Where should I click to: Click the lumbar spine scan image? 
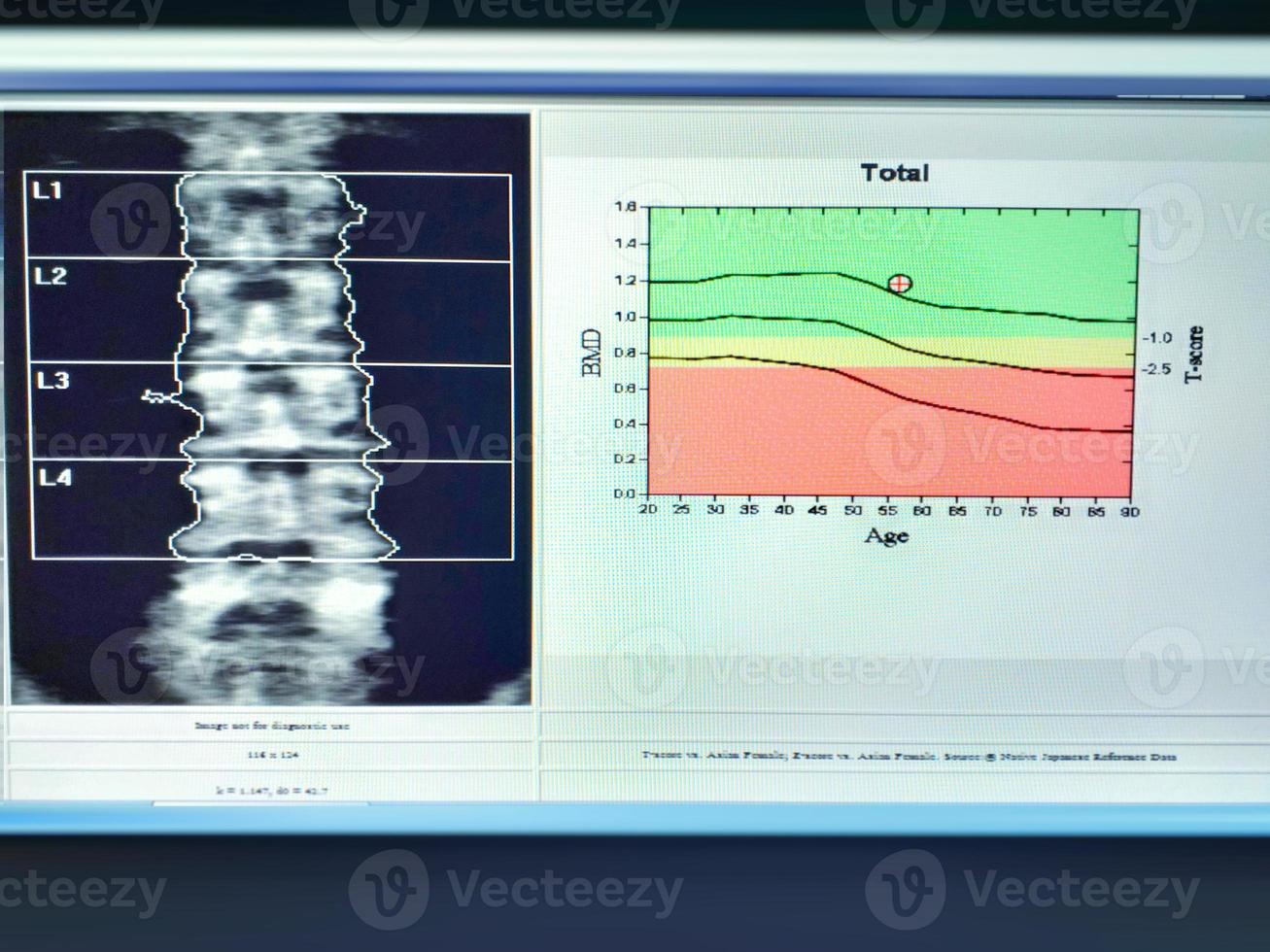point(270,408)
